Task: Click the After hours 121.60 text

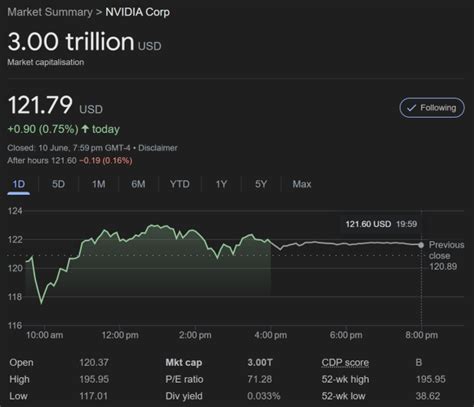Action: click(42, 161)
